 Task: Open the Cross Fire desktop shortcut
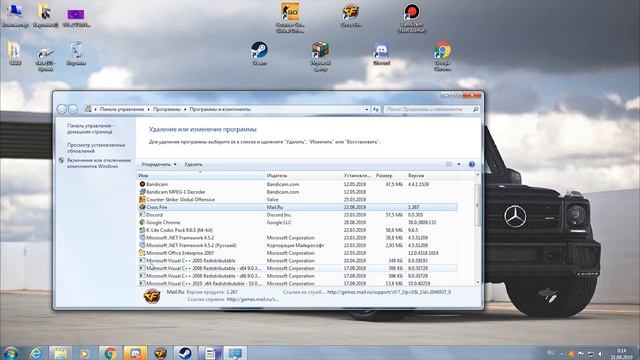[351, 15]
